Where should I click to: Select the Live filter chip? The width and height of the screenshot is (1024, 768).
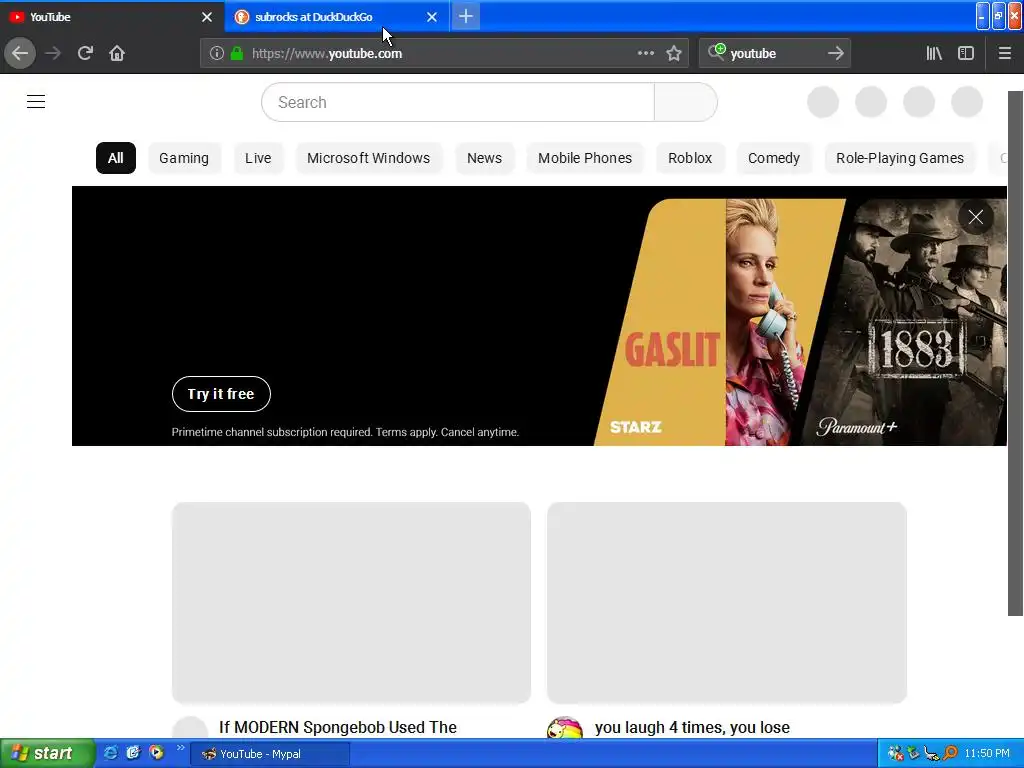258,158
